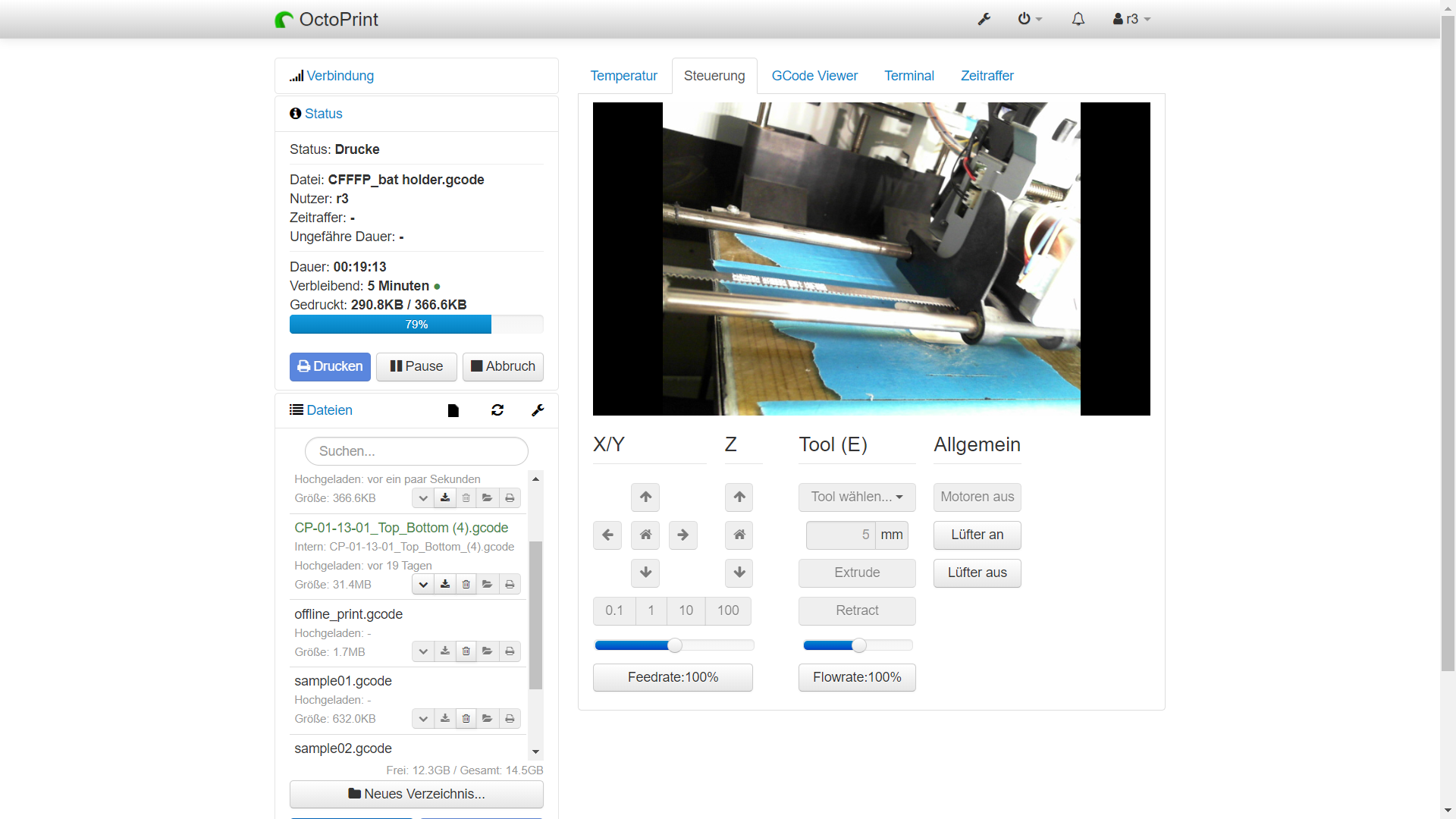Delete offline_print.gcode with the trash icon
This screenshot has width=1456, height=819.
466,651
